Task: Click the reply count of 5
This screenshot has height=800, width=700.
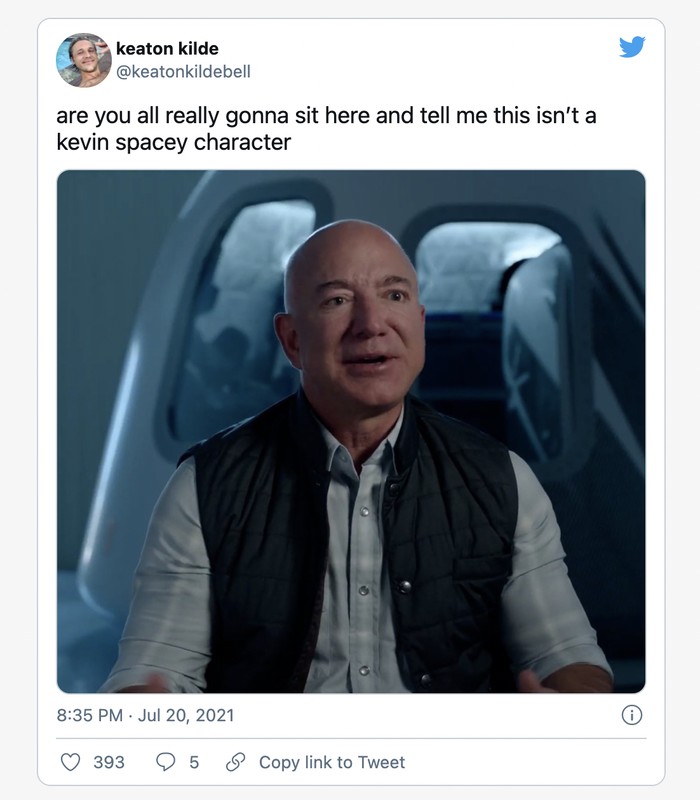Action: 194,762
